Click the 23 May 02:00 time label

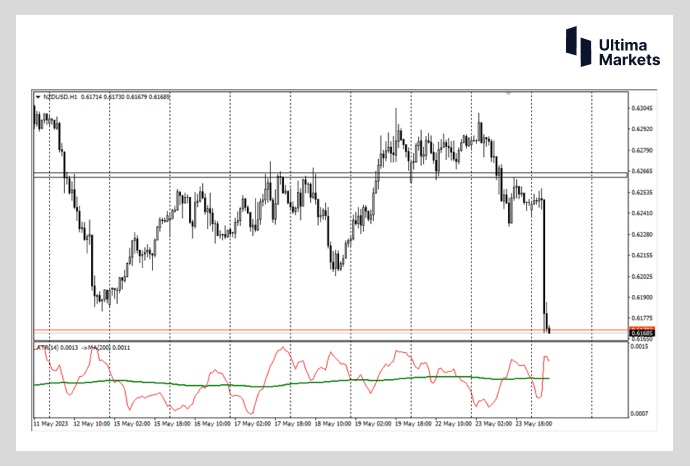coord(493,423)
